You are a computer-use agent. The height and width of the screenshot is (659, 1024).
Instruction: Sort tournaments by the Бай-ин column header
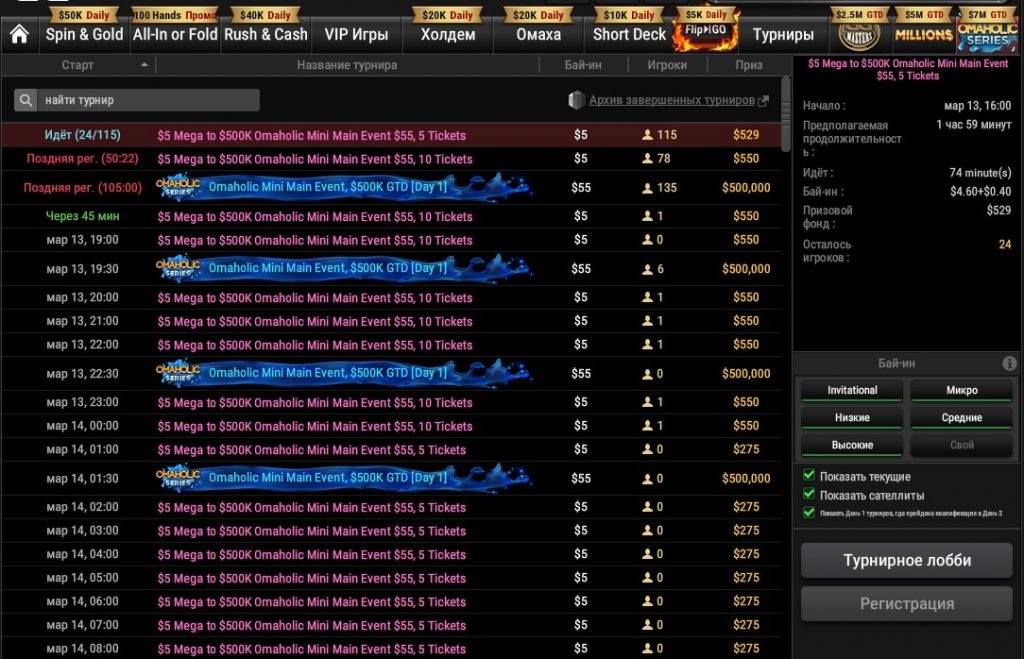point(581,65)
